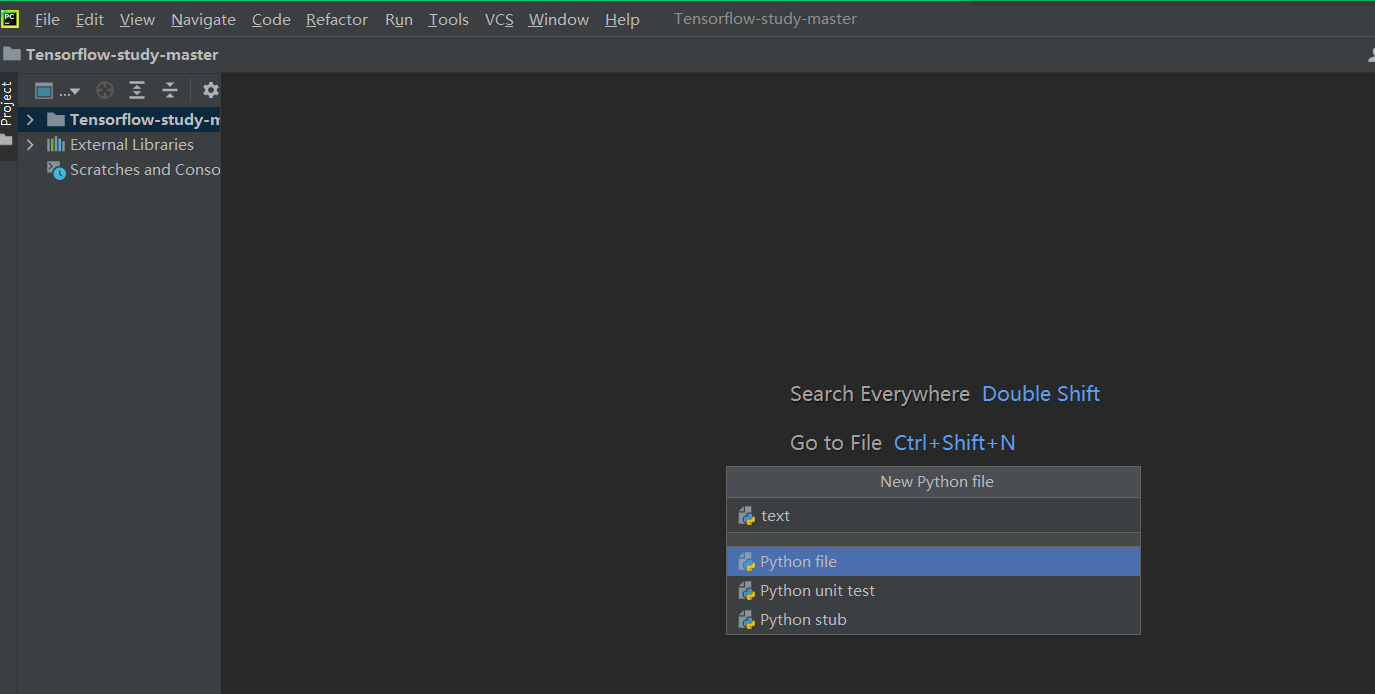Viewport: 1375px width, 694px height.
Task: Open the Run menu
Action: pyautogui.click(x=399, y=19)
